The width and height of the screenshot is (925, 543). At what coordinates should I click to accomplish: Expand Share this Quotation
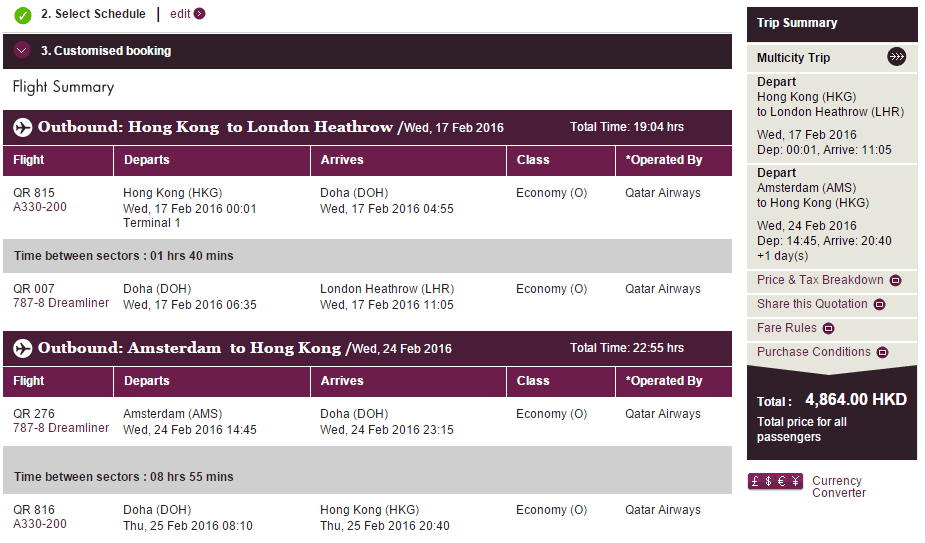(x=879, y=305)
